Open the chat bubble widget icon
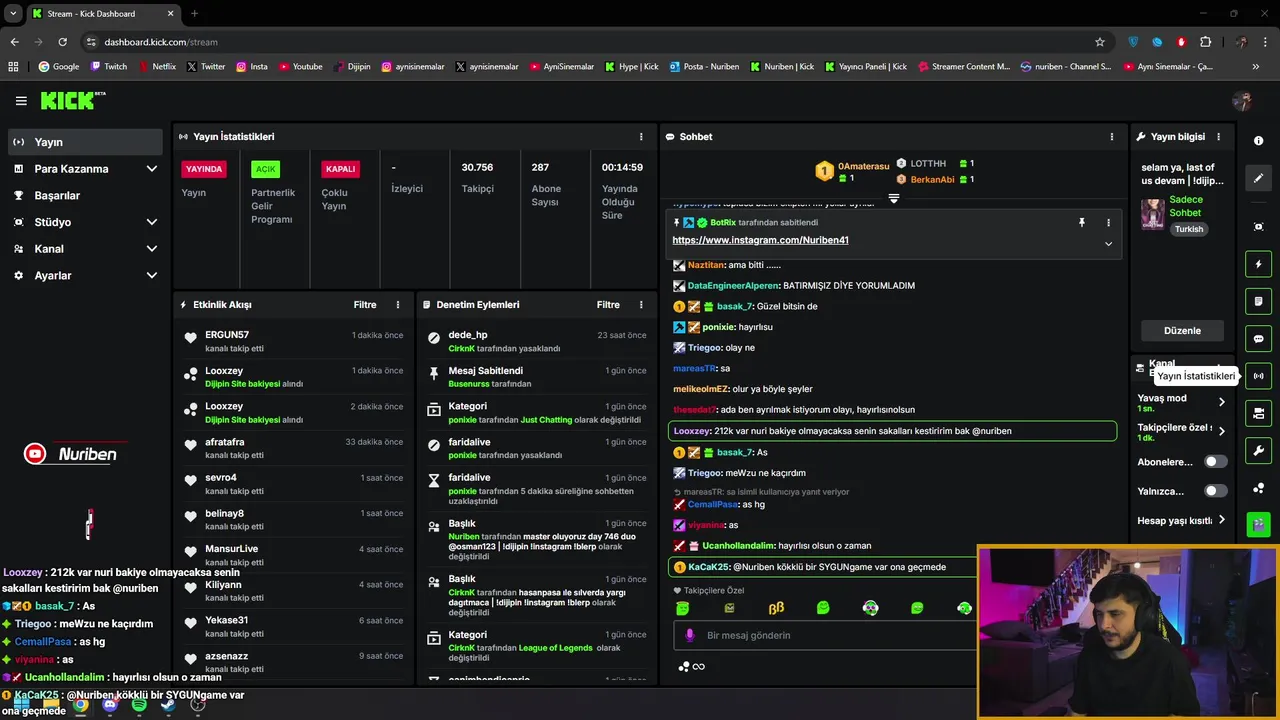This screenshot has width=1280, height=720. pyautogui.click(x=1258, y=339)
